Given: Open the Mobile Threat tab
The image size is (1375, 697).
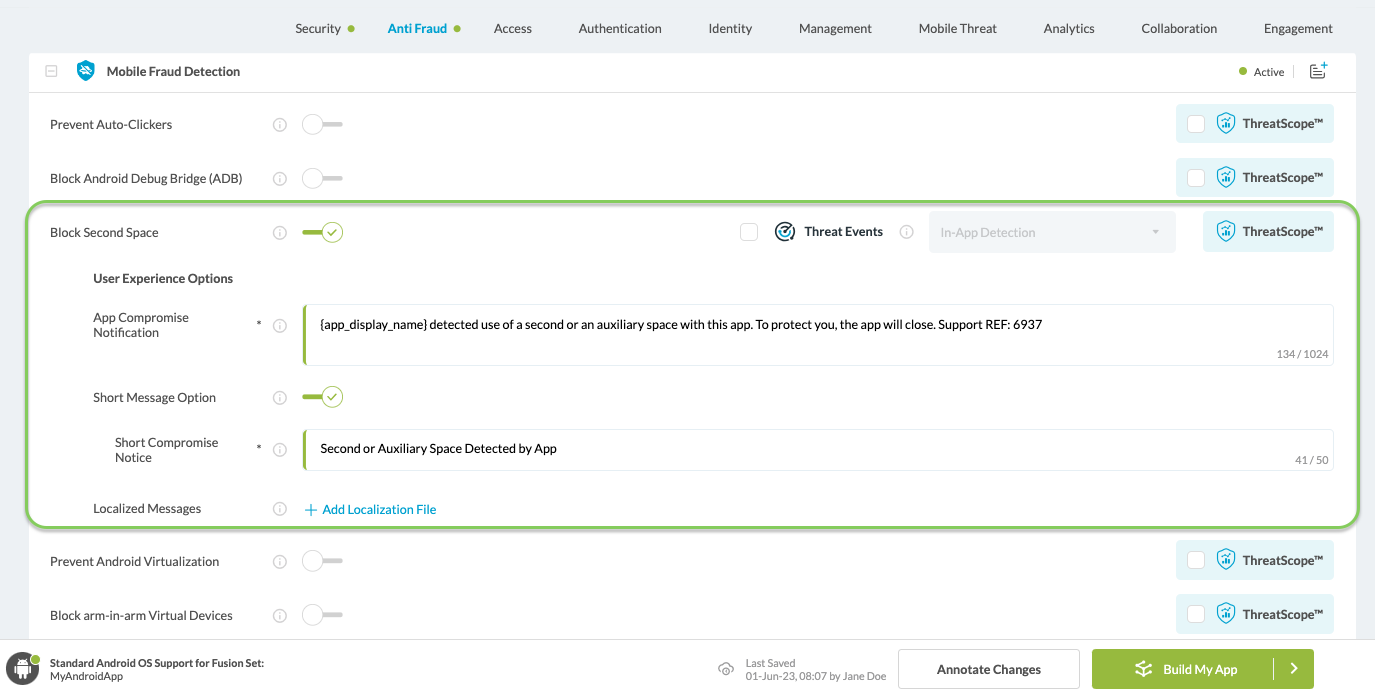Looking at the screenshot, I should [x=957, y=28].
